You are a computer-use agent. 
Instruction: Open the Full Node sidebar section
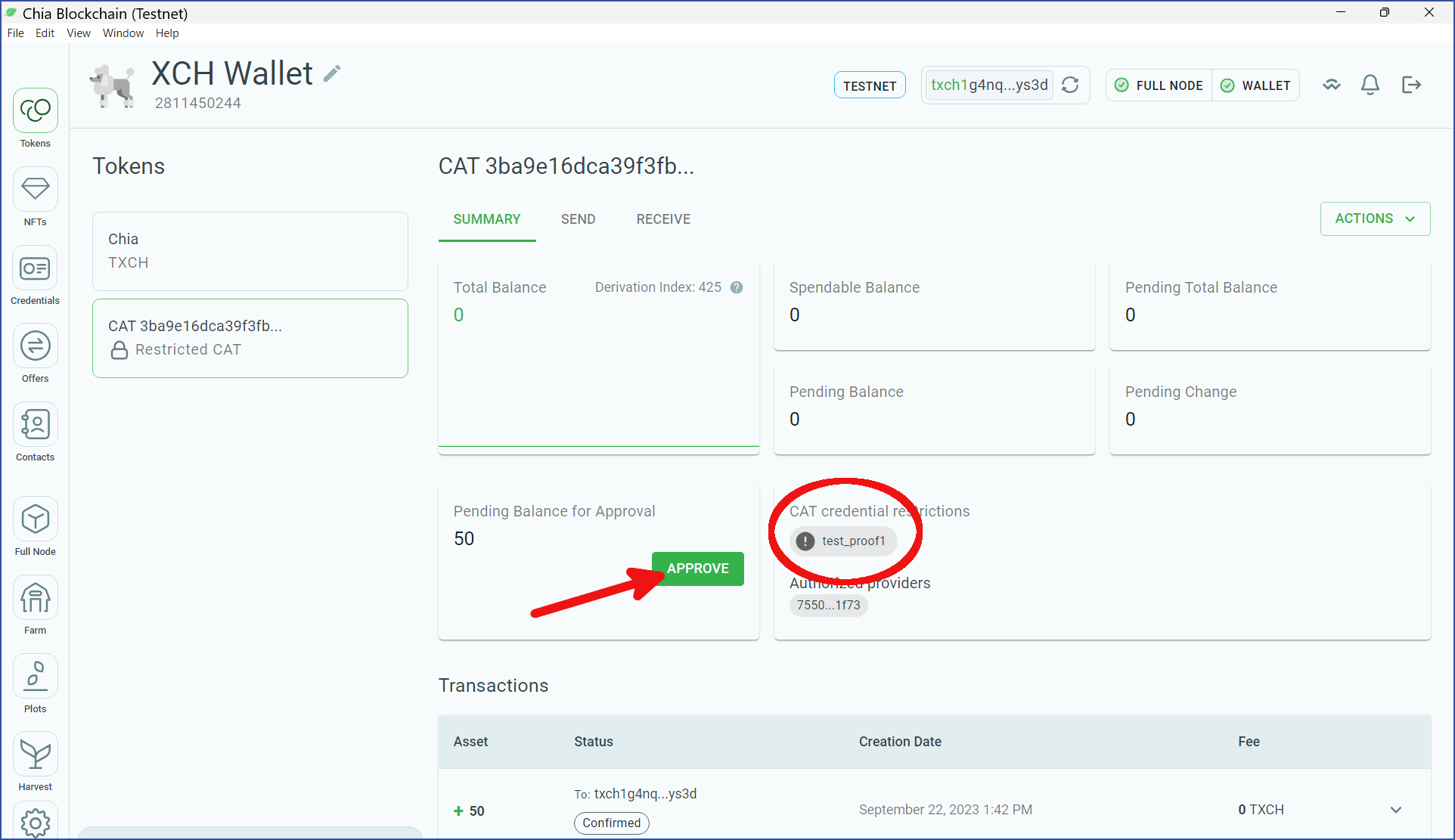pyautogui.click(x=35, y=527)
